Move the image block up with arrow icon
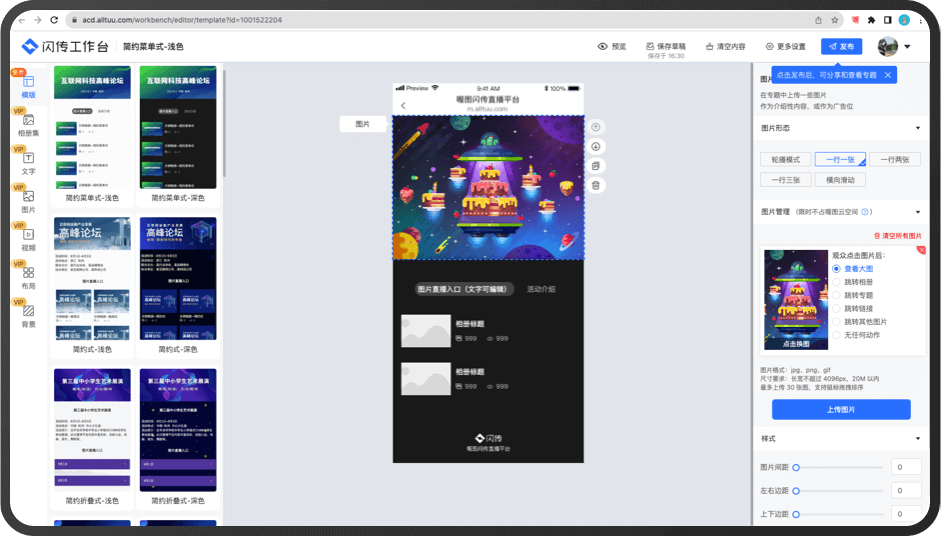The image size is (941, 536). [596, 127]
